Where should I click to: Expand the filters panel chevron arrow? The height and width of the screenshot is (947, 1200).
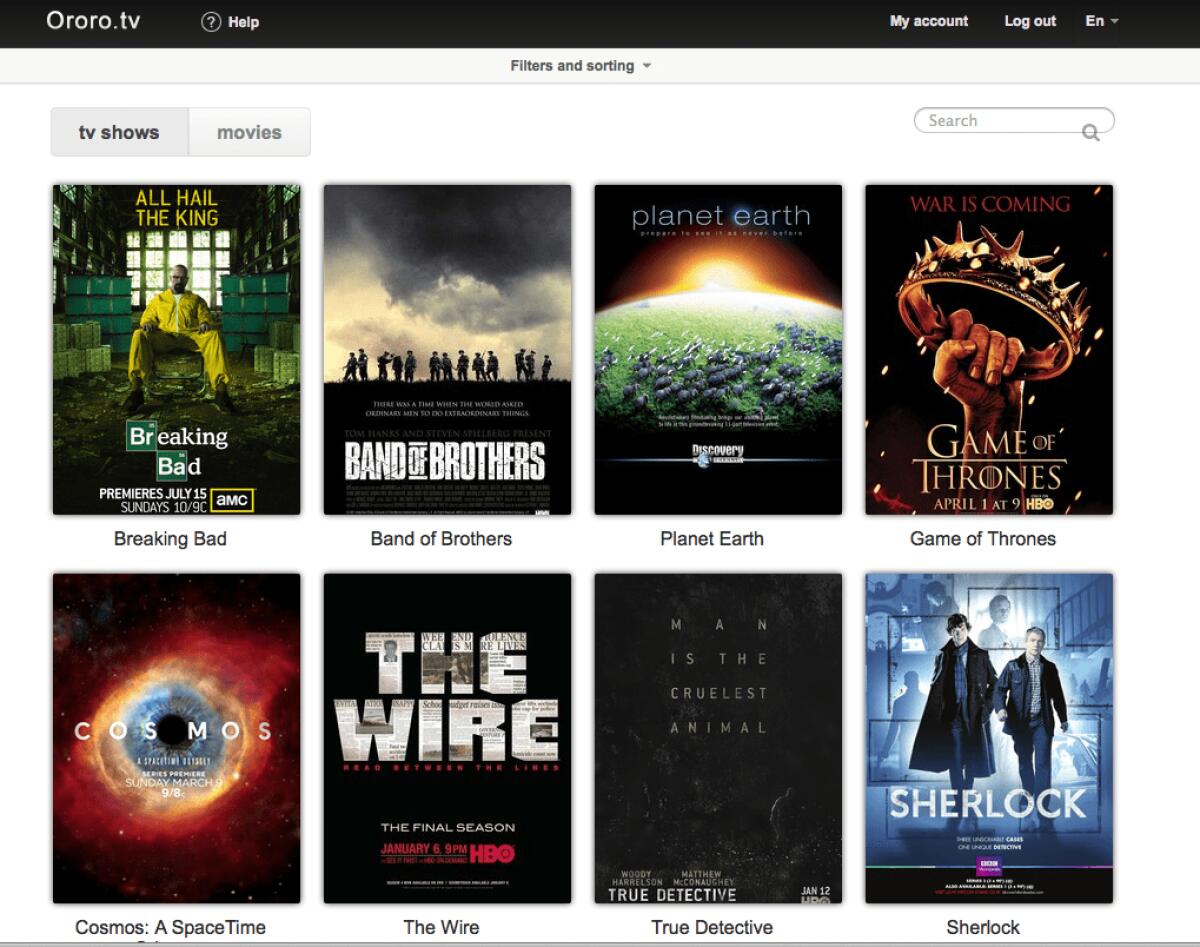coord(647,66)
